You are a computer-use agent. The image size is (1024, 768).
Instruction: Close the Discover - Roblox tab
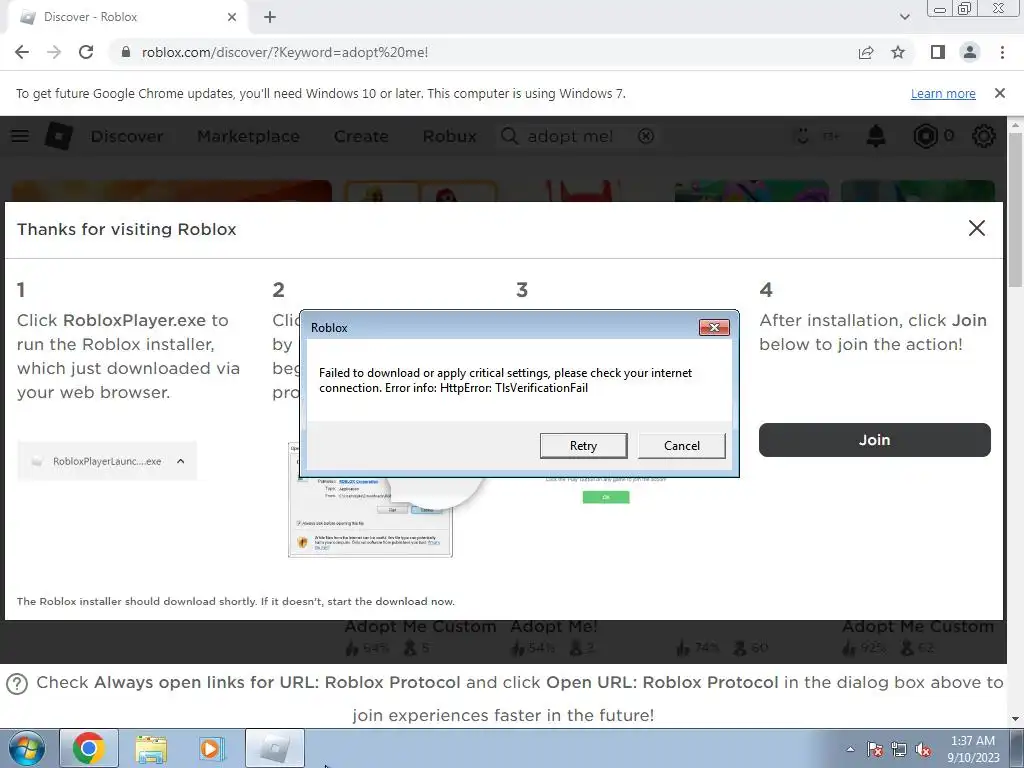(232, 17)
